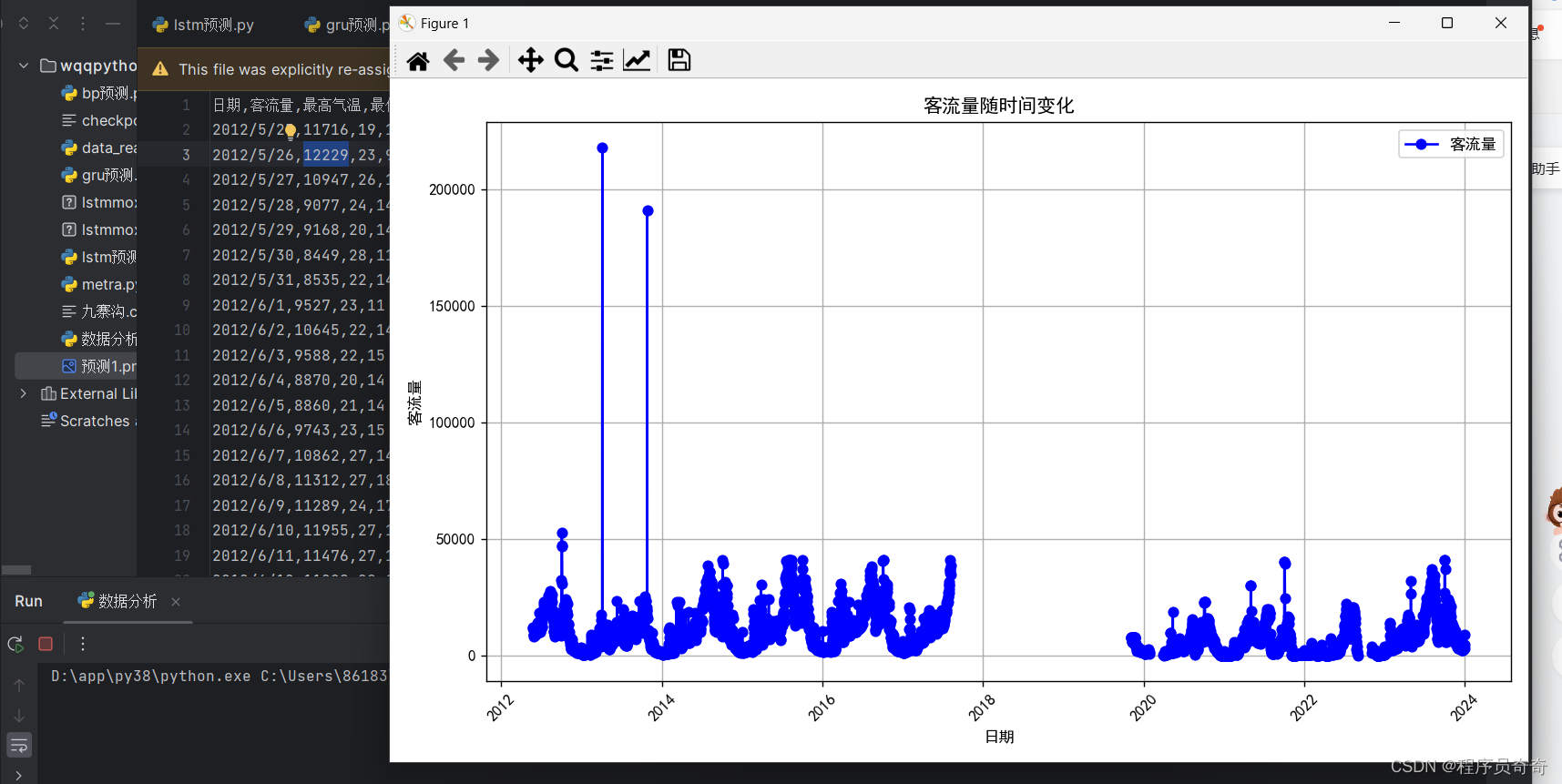Image resolution: width=1562 pixels, height=784 pixels.
Task: Open 九寨沟 csv file in tree
Action: pos(99,311)
